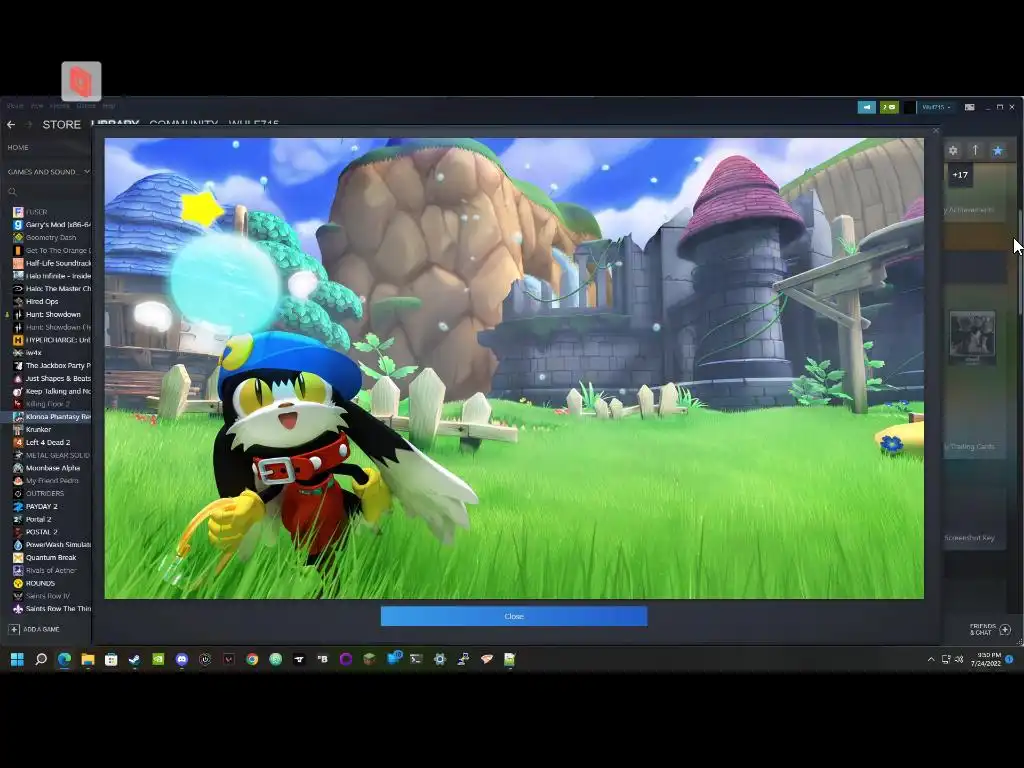Click ADD A GAME plus button

click(14, 629)
